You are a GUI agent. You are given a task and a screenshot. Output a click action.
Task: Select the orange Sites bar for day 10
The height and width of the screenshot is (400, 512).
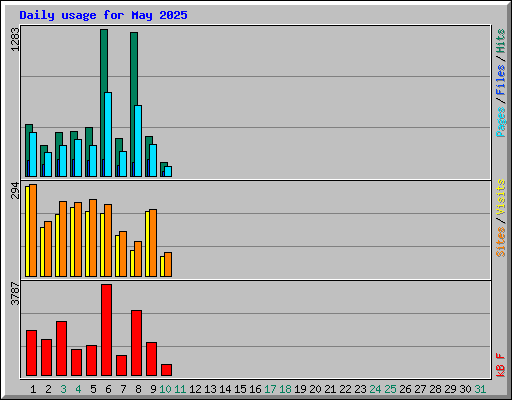(168, 264)
